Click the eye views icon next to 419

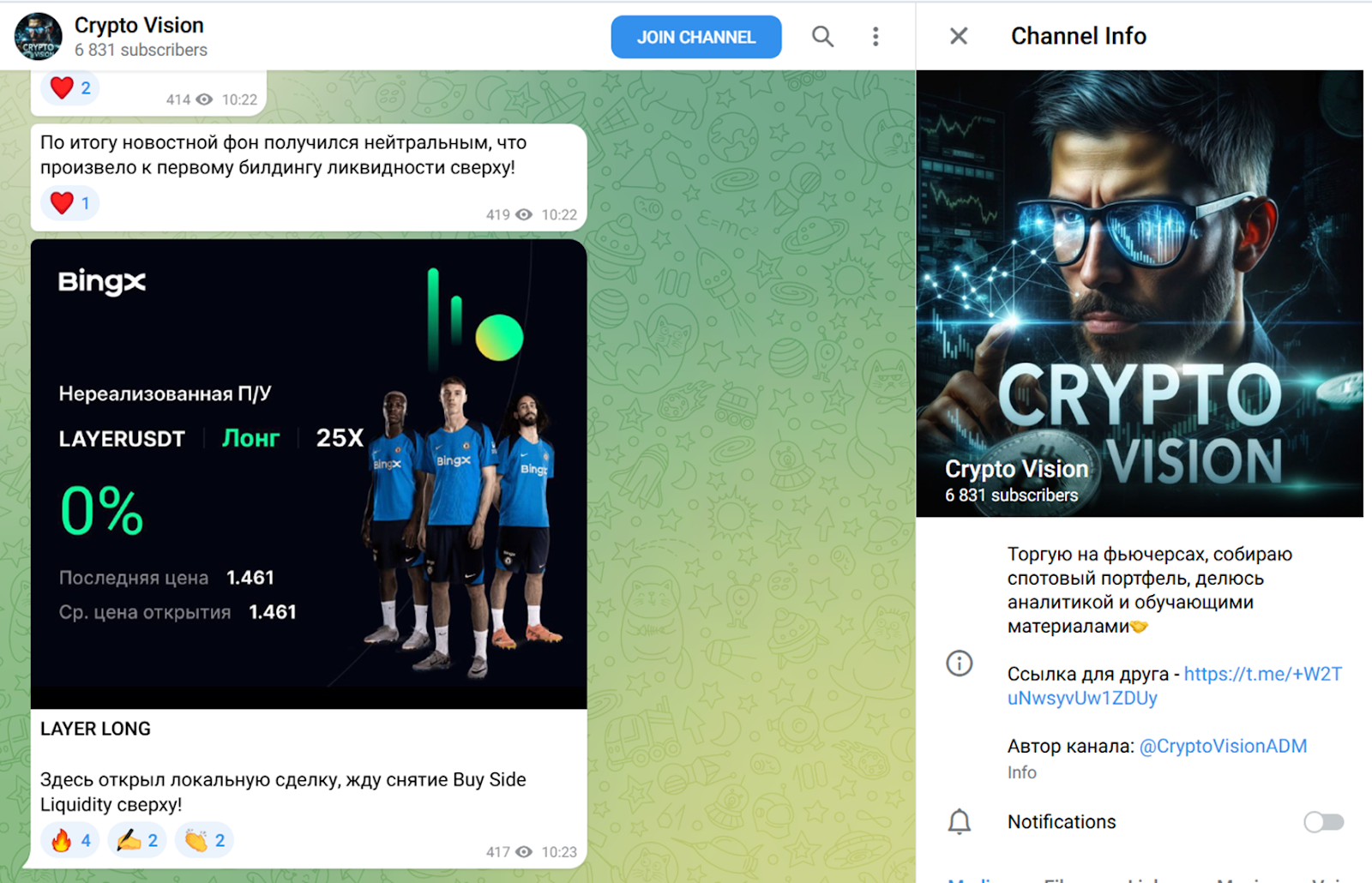(x=524, y=214)
